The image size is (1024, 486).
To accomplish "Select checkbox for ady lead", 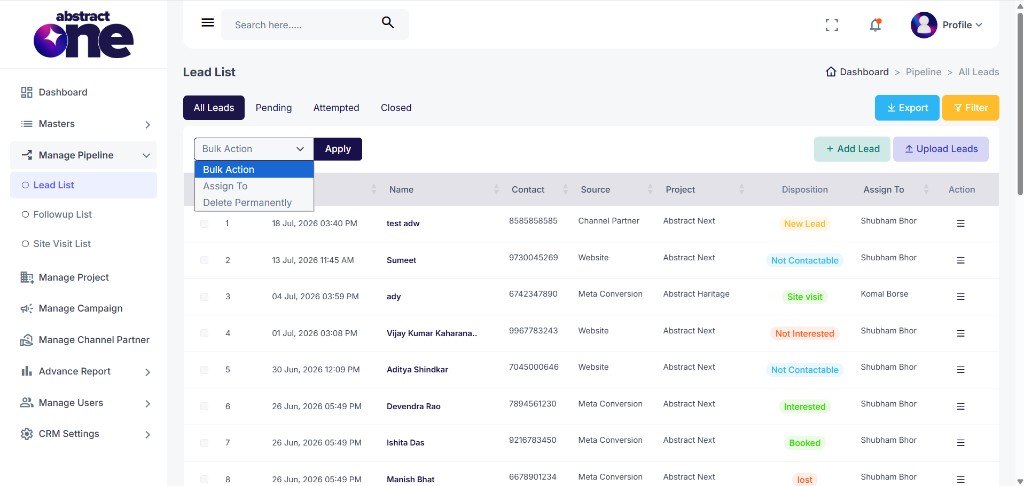I will [204, 297].
